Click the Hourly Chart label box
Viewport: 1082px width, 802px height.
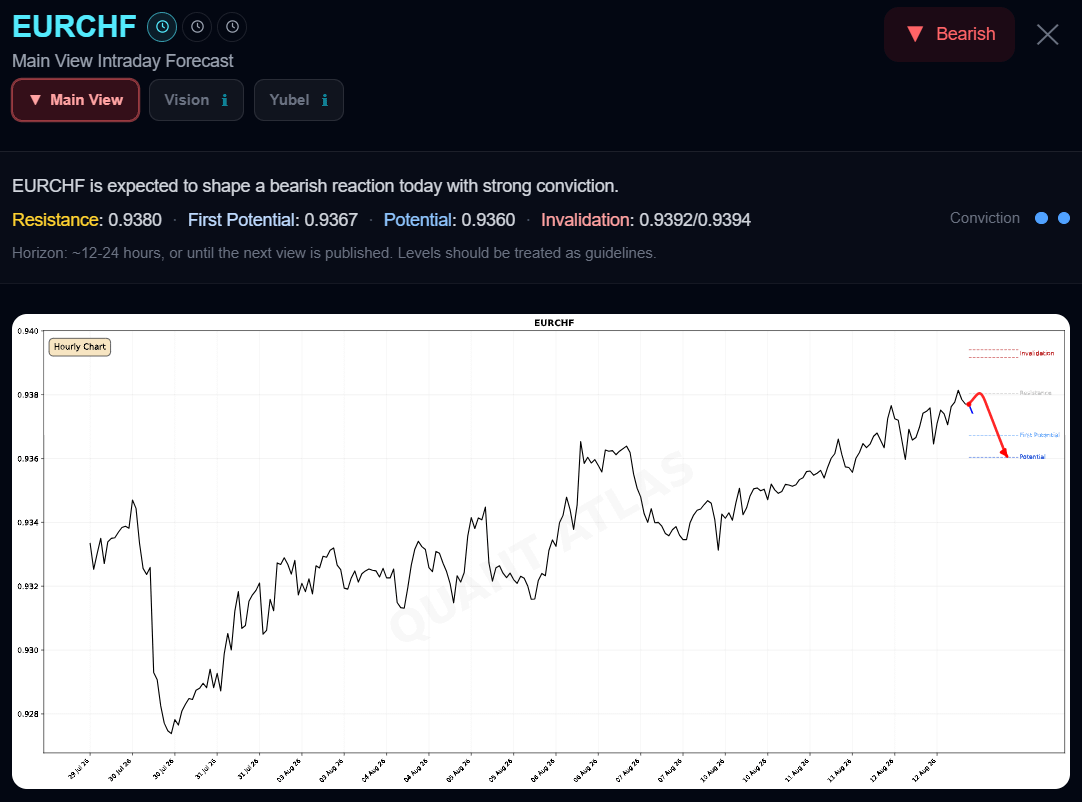tap(80, 347)
